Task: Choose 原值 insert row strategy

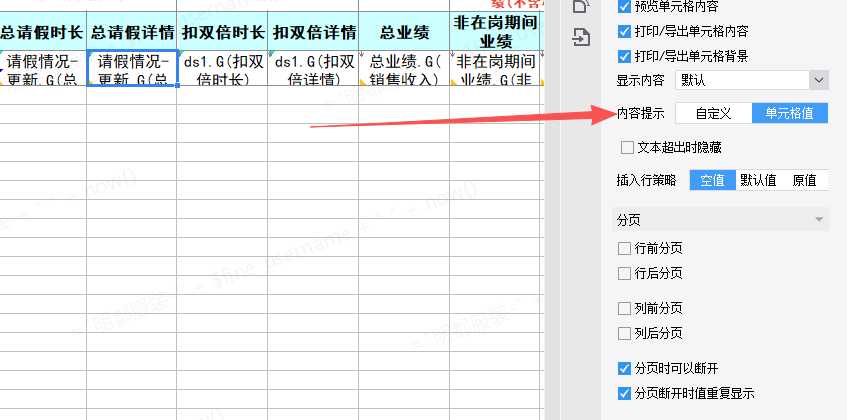Action: point(804,180)
